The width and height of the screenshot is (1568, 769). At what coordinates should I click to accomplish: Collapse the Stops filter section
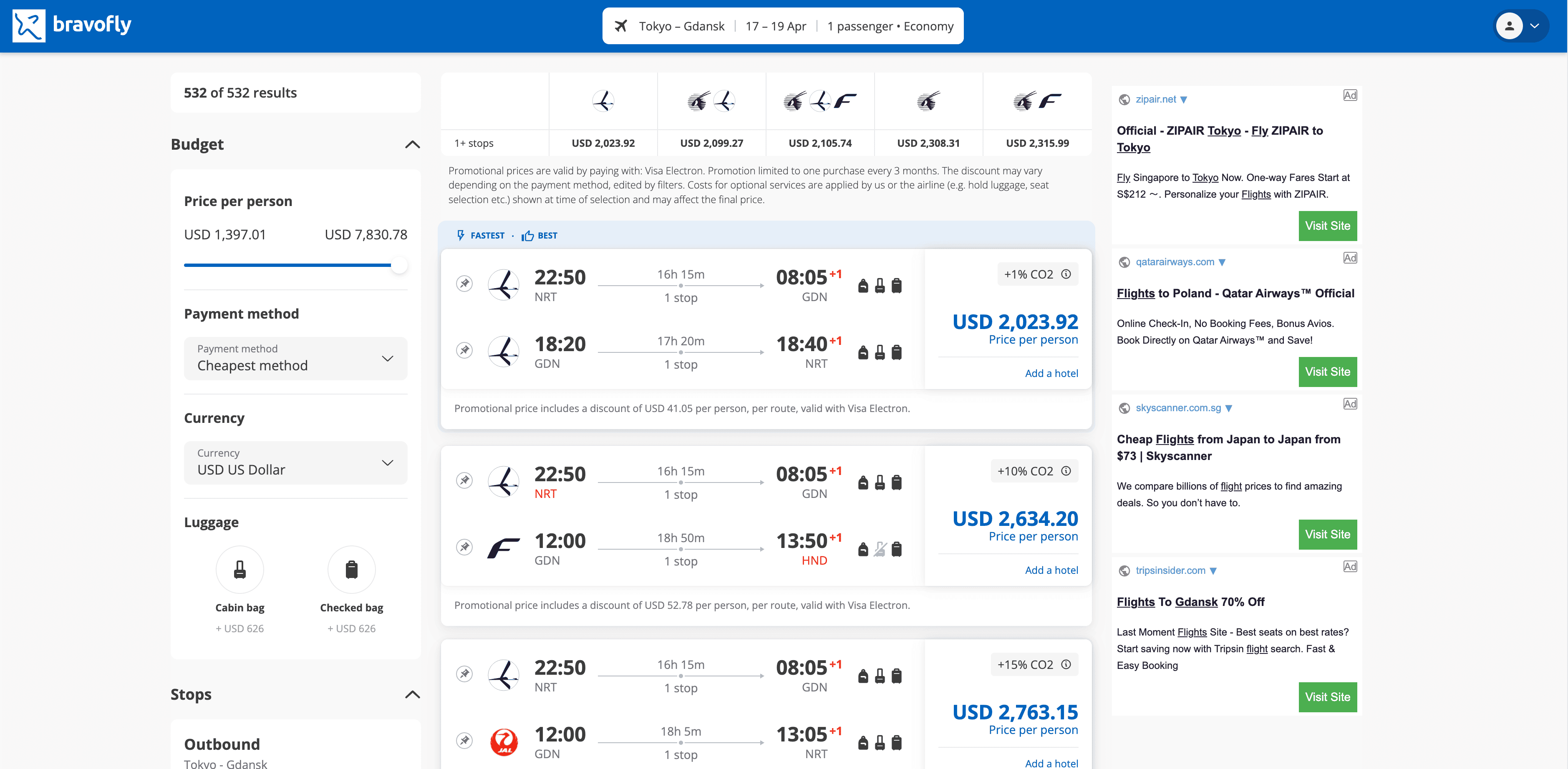(x=412, y=695)
